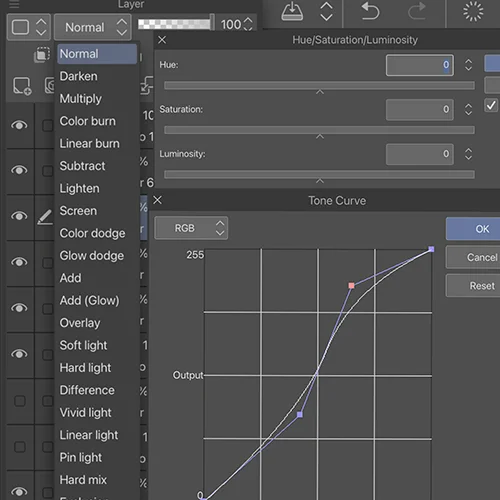Select the Darken blending mode
Image resolution: width=500 pixels, height=500 pixels.
point(97,76)
